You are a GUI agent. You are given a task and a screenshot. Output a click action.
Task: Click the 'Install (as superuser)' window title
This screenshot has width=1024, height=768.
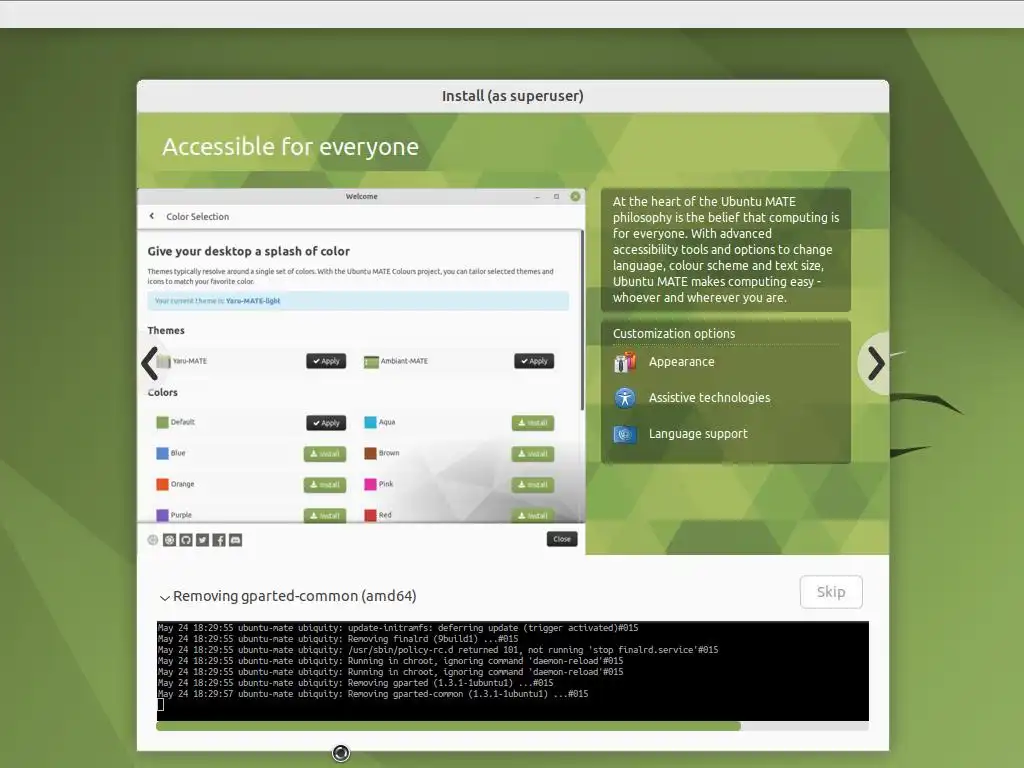pyautogui.click(x=513, y=96)
